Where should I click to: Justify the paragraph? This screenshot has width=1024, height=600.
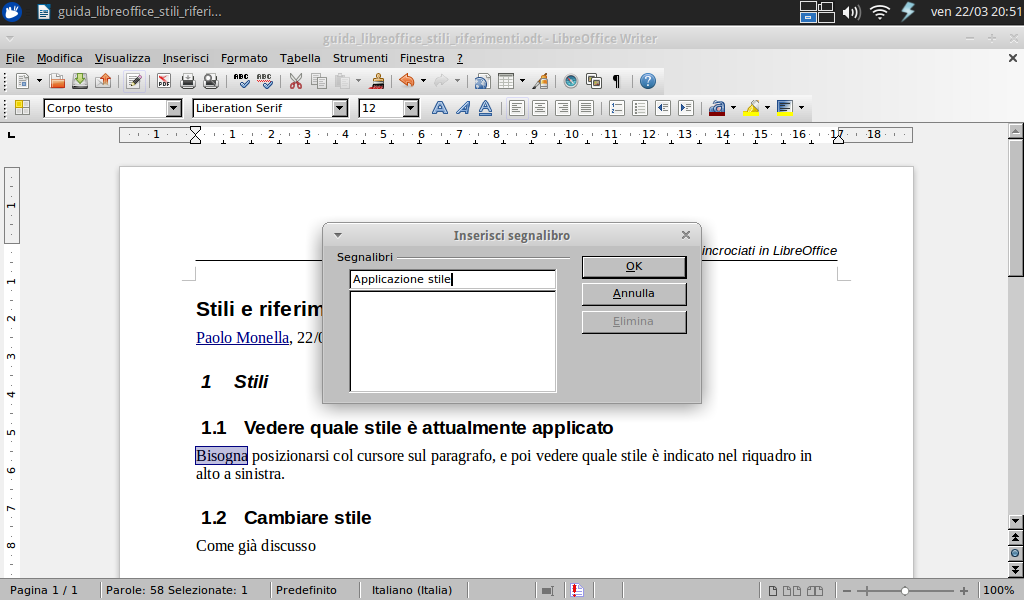coord(586,108)
